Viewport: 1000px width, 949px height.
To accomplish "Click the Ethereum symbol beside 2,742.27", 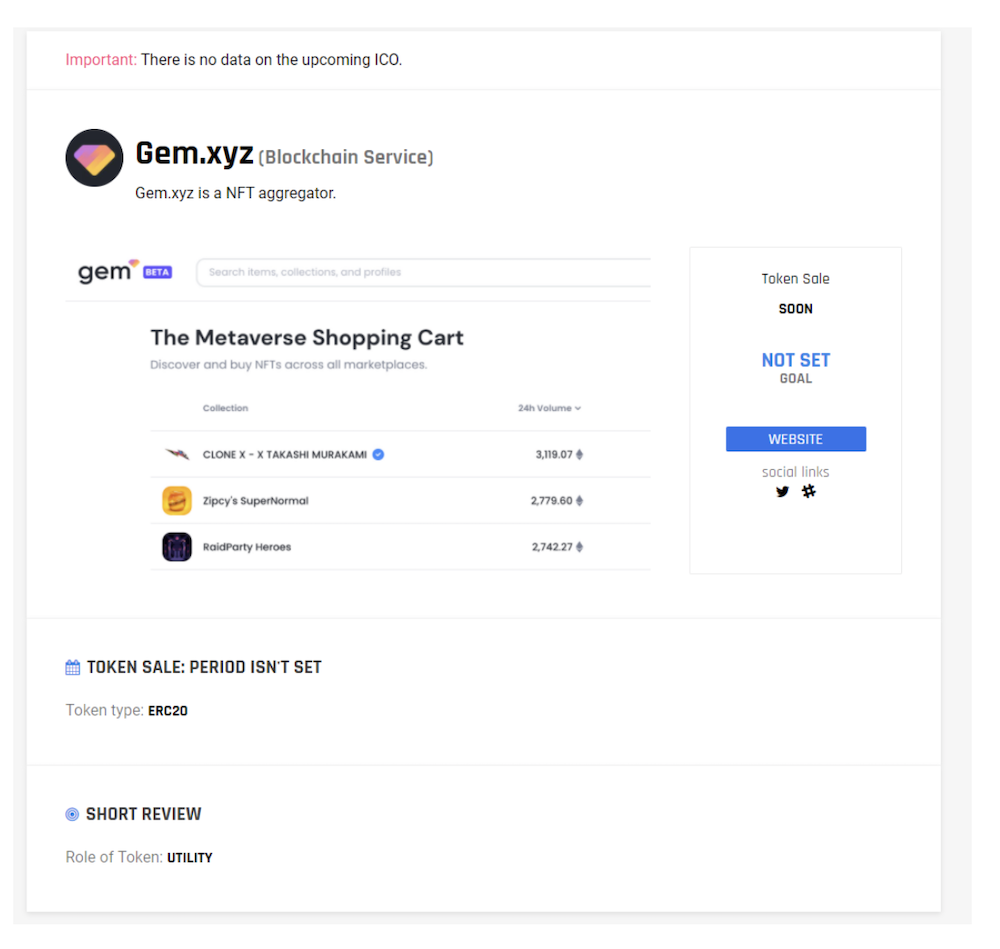I will coord(579,547).
